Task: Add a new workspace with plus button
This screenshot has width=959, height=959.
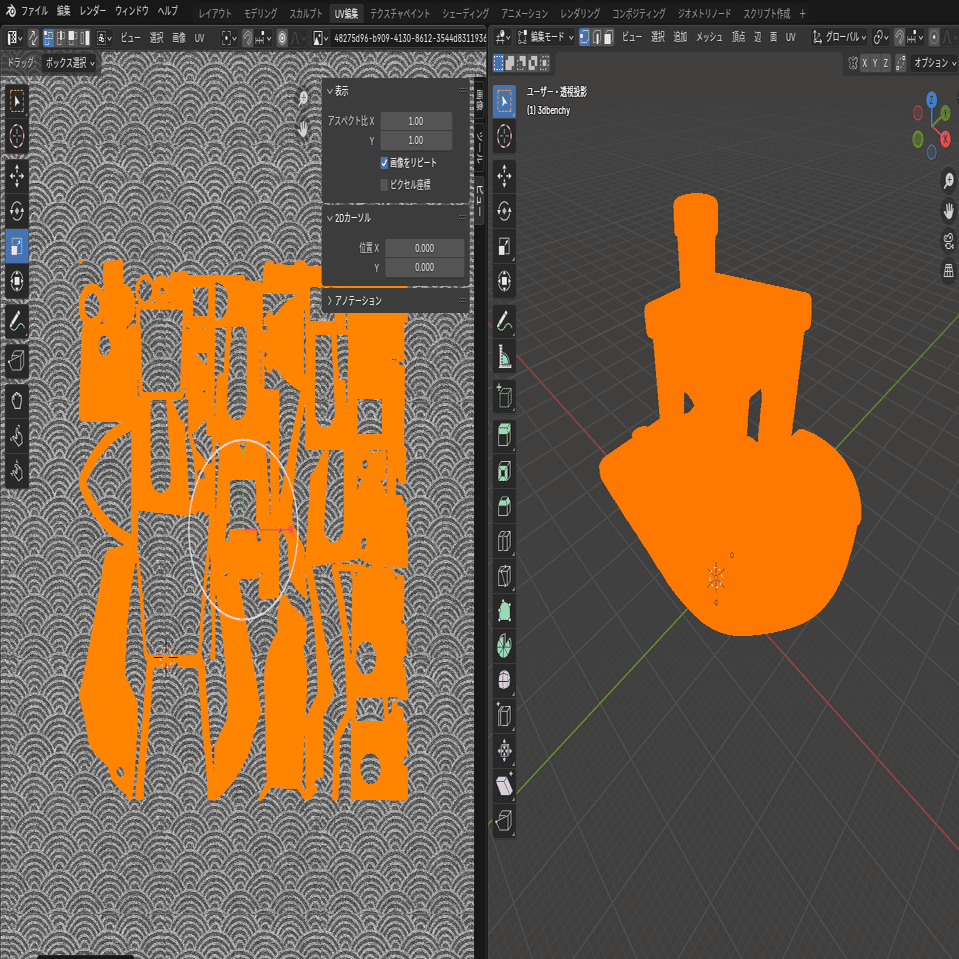Action: pyautogui.click(x=802, y=13)
